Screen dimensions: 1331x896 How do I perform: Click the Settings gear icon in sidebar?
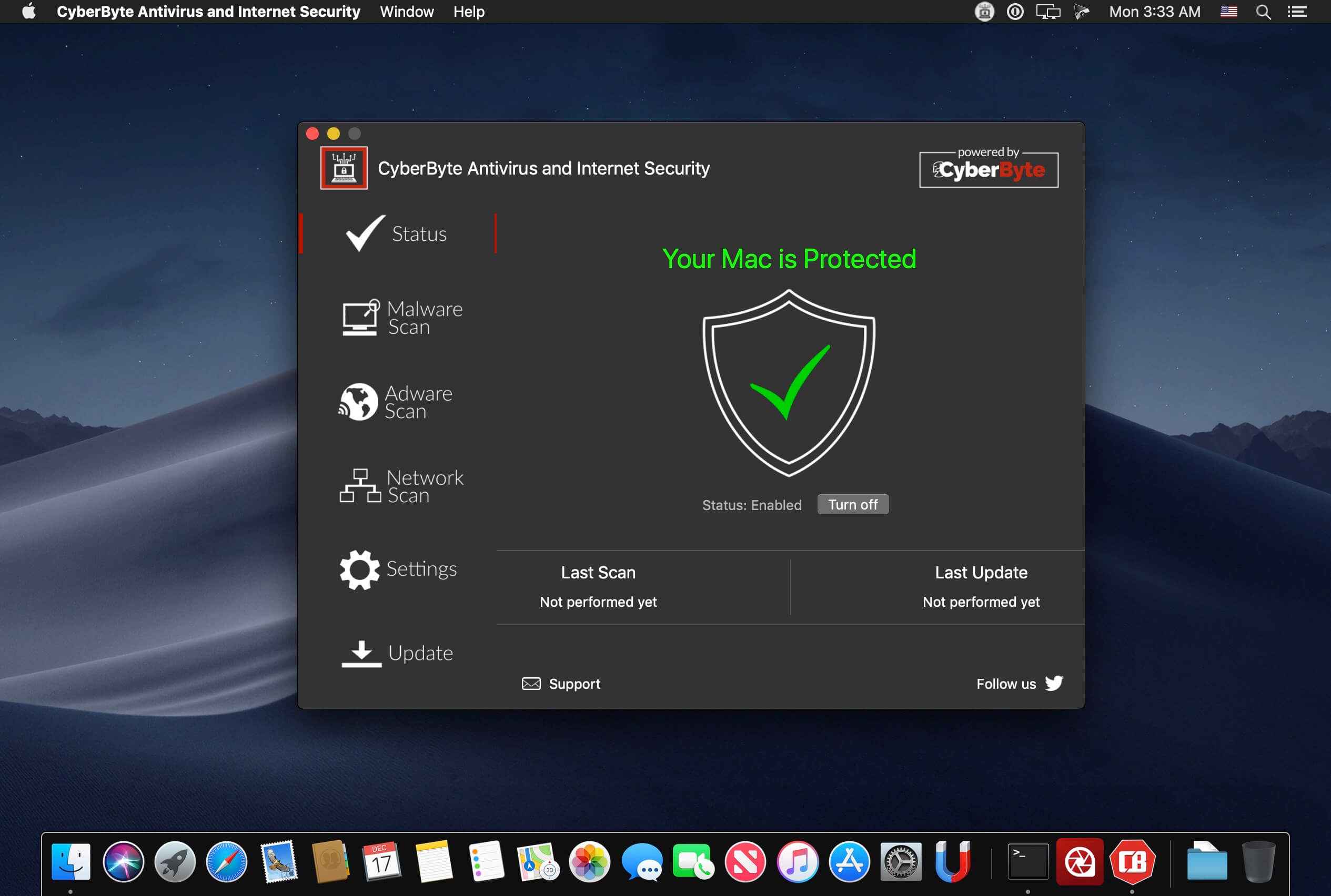360,569
